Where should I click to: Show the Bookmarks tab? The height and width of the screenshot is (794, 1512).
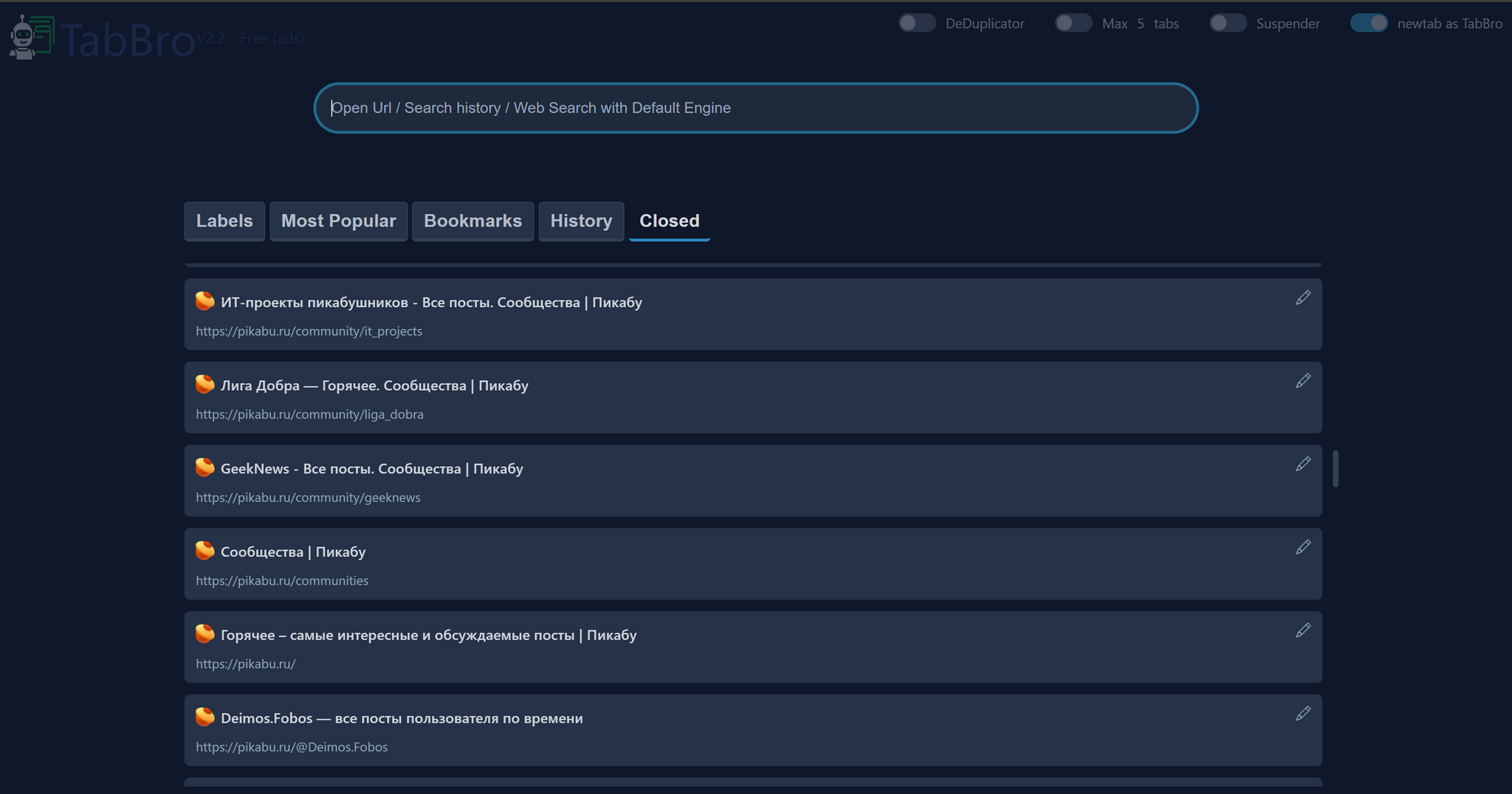[x=473, y=221]
